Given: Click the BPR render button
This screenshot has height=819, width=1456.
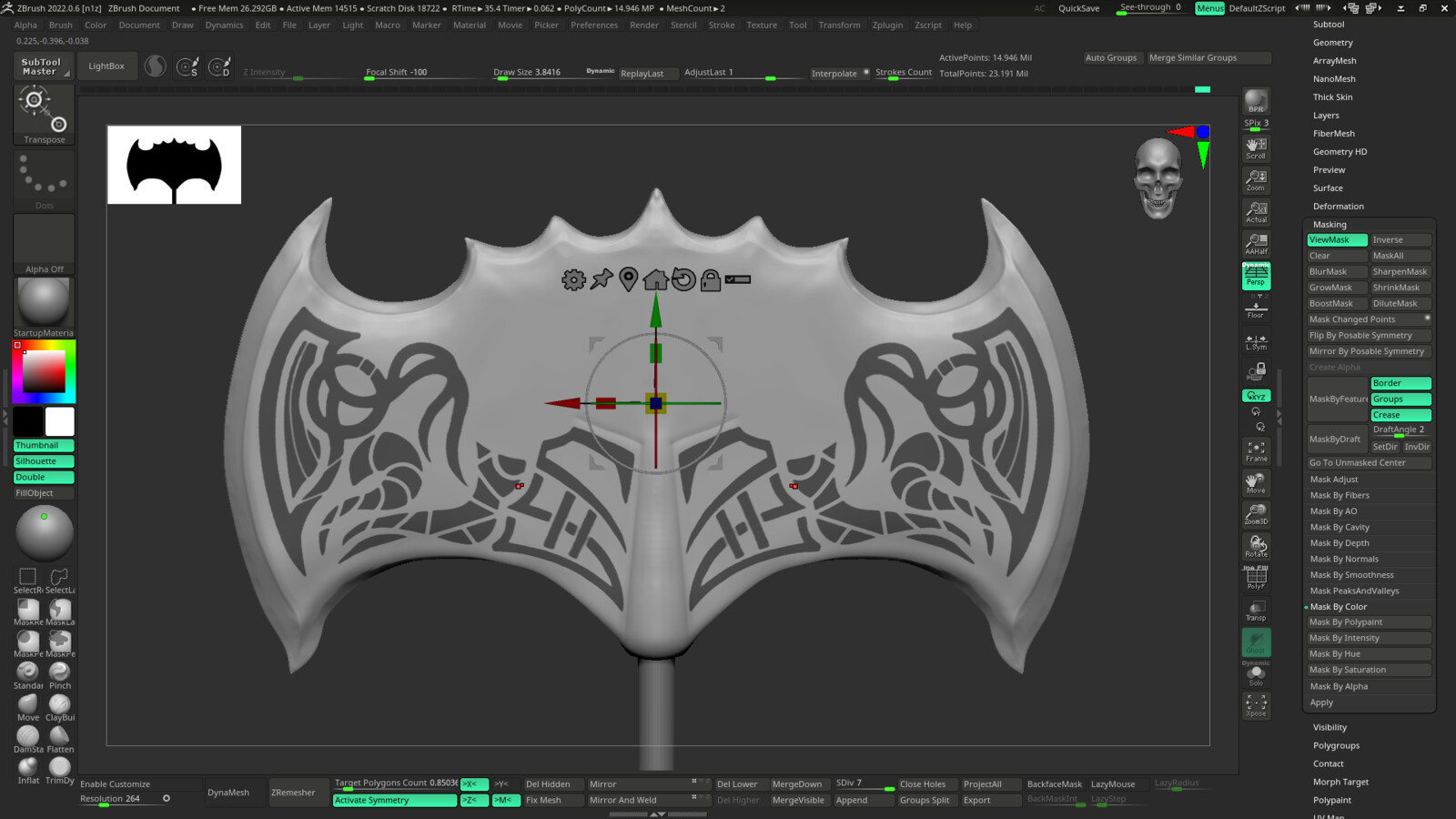Looking at the screenshot, I should 1256,102.
